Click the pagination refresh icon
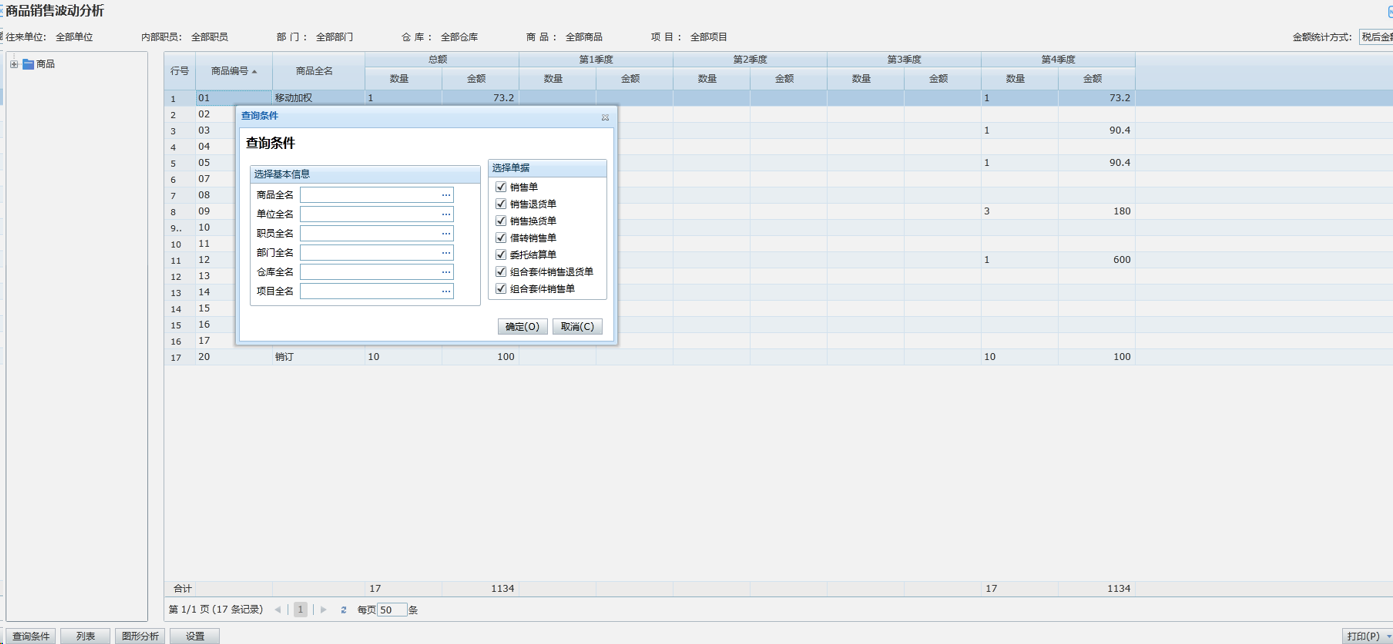The image size is (1393, 644). (343, 610)
